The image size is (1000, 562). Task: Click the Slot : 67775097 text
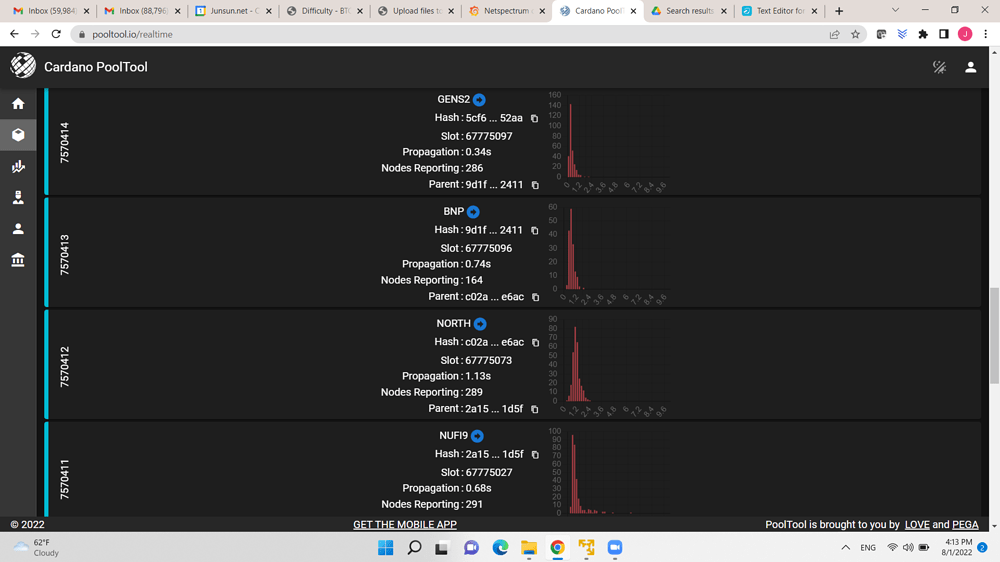point(476,136)
